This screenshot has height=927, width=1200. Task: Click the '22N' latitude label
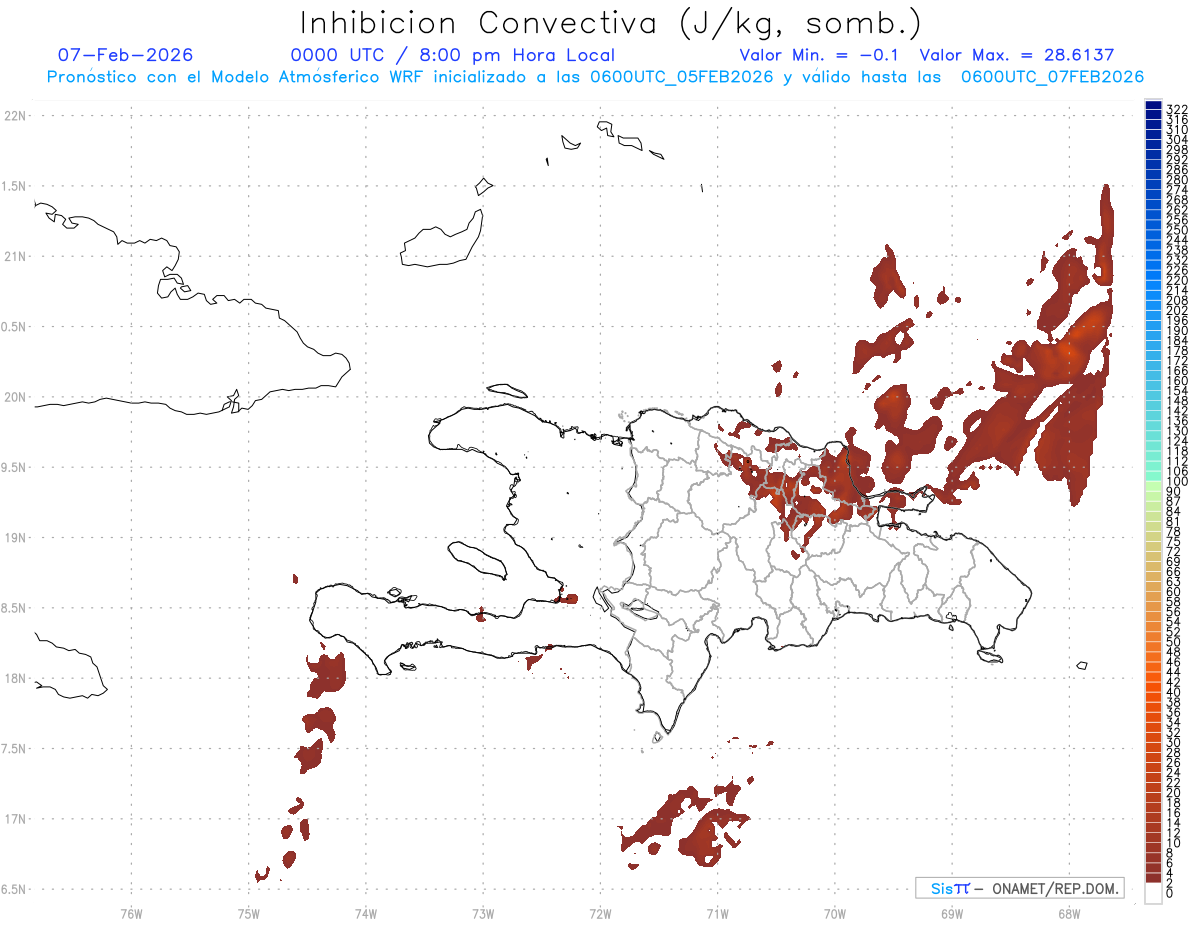15,115
